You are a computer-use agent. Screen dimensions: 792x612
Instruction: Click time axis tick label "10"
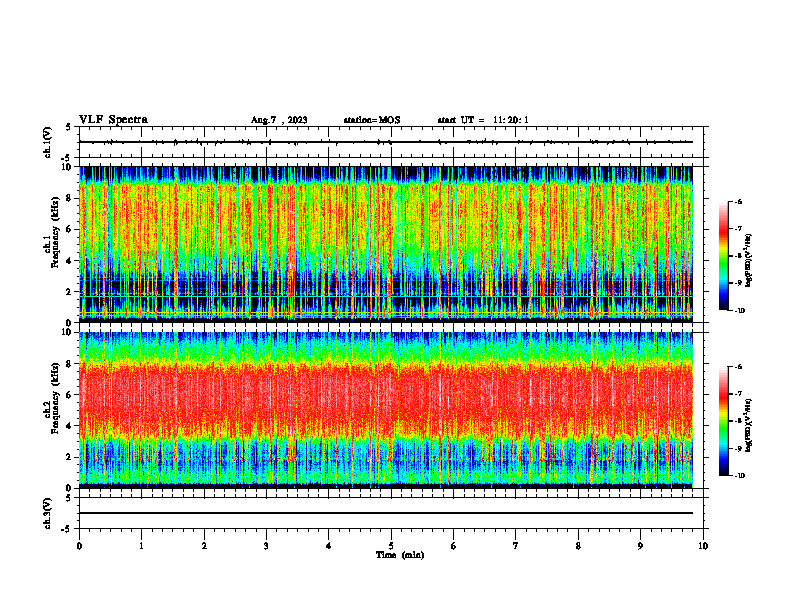(703, 546)
